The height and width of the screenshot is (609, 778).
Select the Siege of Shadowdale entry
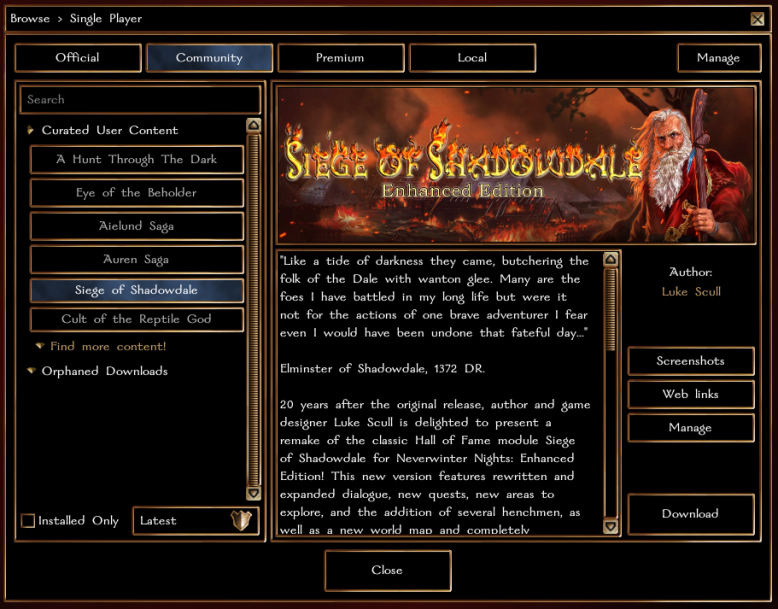136,290
